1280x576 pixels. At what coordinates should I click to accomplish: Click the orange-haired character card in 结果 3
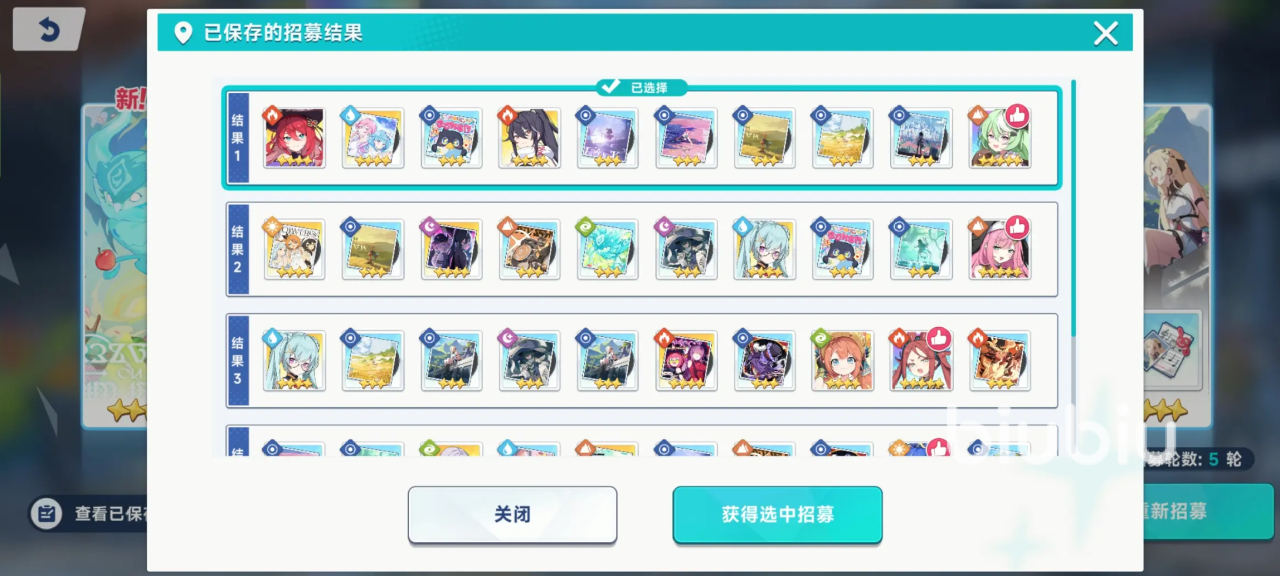[x=843, y=361]
